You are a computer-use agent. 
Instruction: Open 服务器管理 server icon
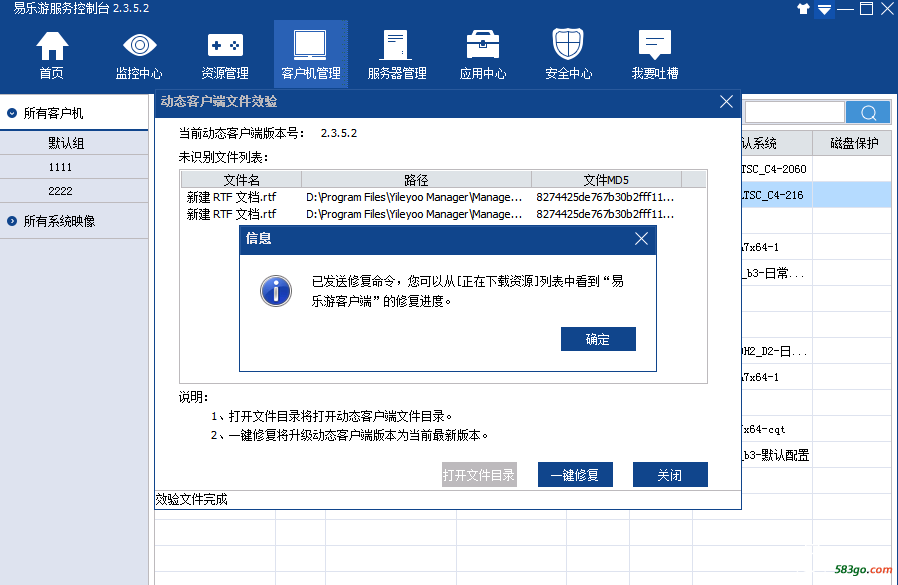click(397, 55)
